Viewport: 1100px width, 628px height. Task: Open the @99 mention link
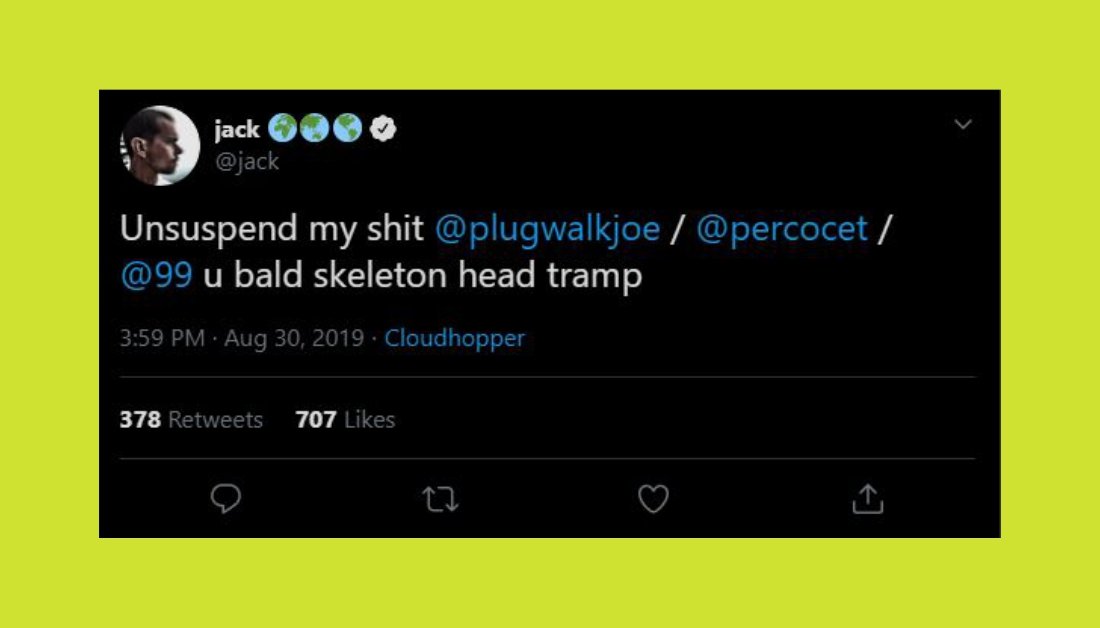(x=156, y=275)
